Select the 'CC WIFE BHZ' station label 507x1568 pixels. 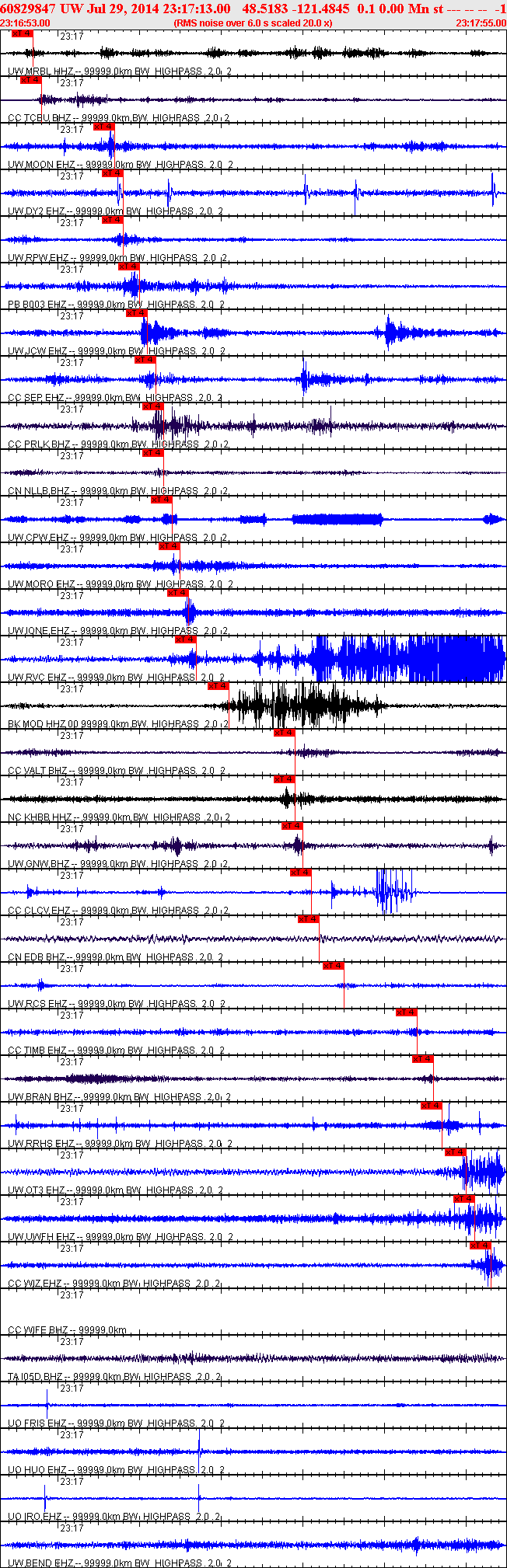38,1330
